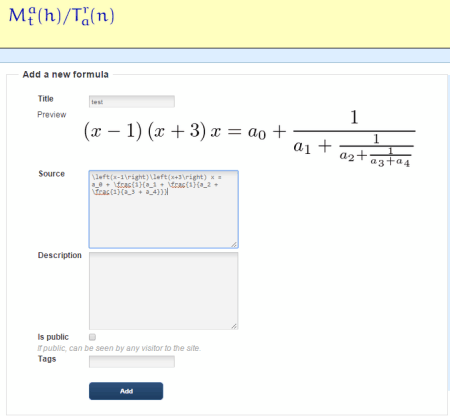Image resolution: width=450 pixels, height=416 pixels.
Task: Click the Preview label
Action: tap(52, 115)
